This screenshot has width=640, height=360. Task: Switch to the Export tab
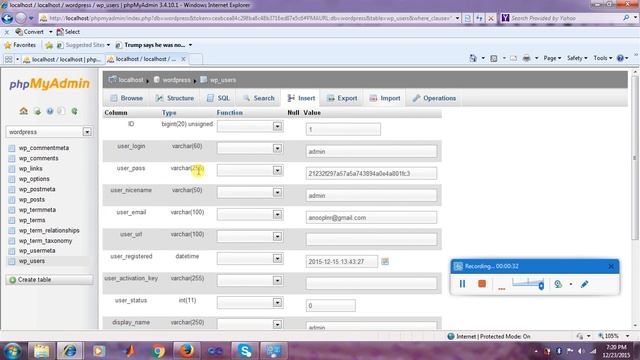[x=342, y=98]
